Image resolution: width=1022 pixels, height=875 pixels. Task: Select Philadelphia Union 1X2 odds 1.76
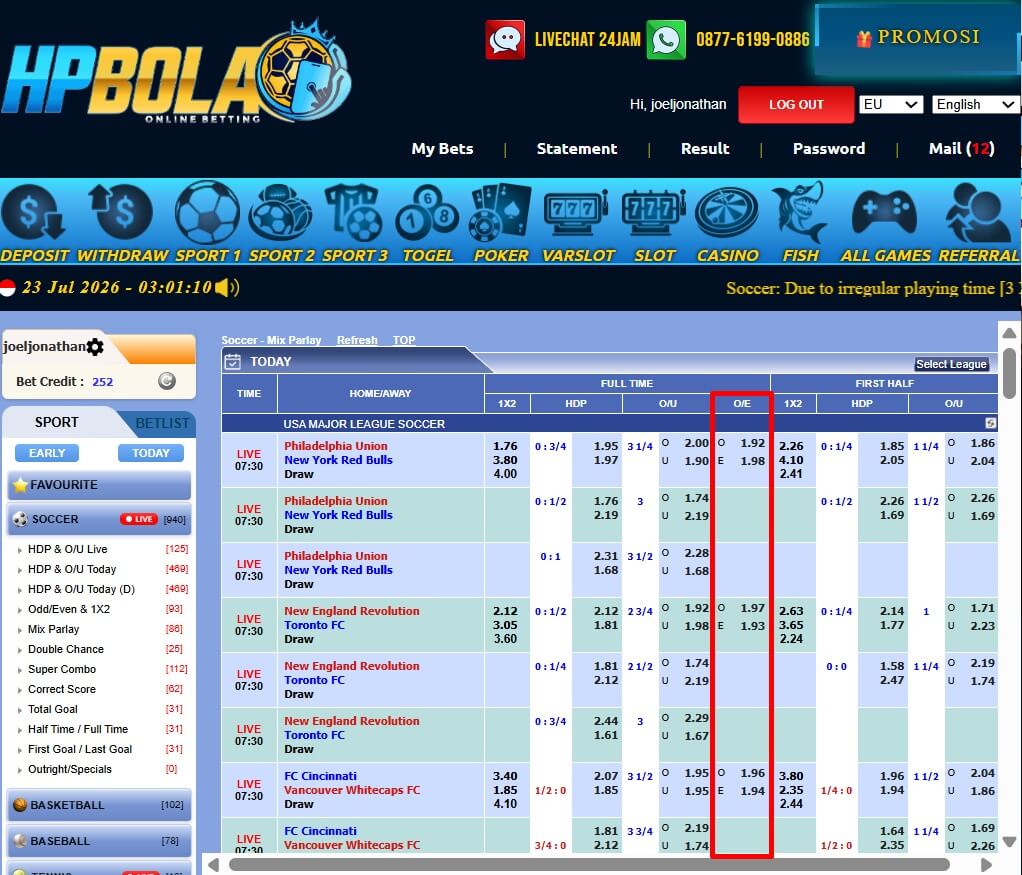point(505,446)
